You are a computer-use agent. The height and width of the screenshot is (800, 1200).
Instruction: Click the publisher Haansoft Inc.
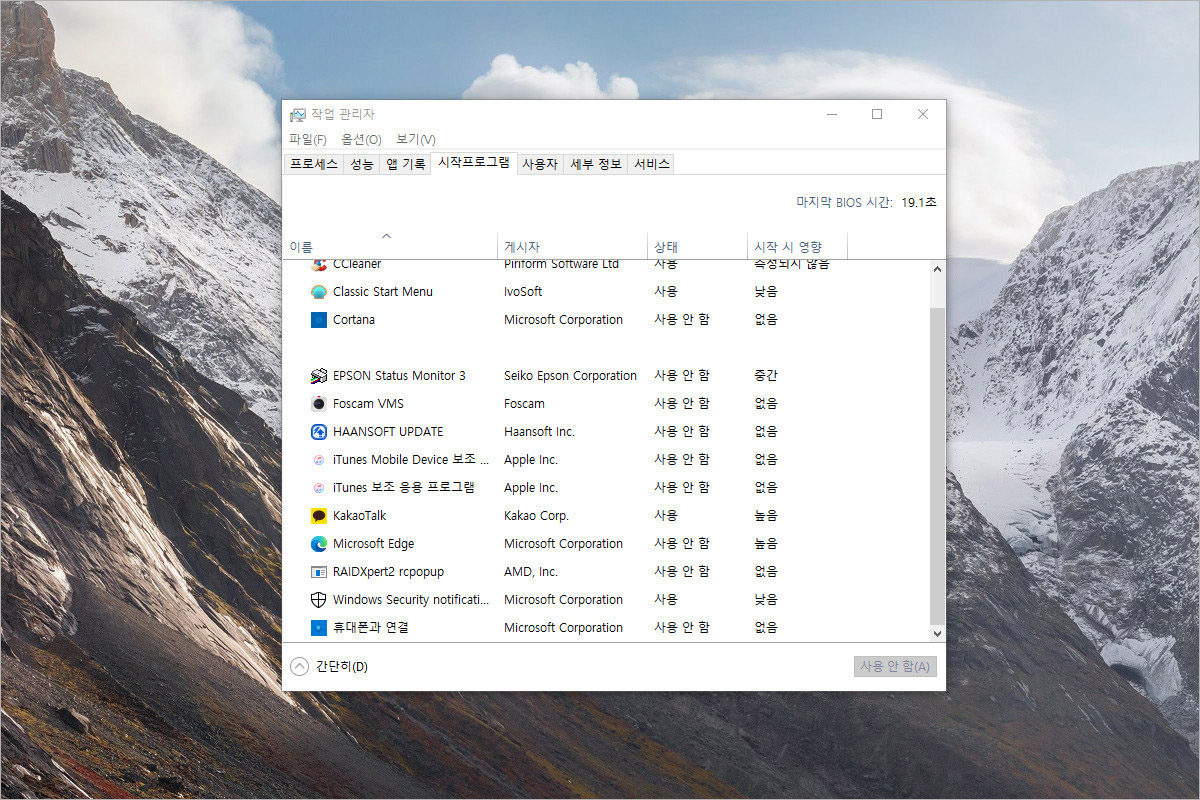click(x=539, y=432)
